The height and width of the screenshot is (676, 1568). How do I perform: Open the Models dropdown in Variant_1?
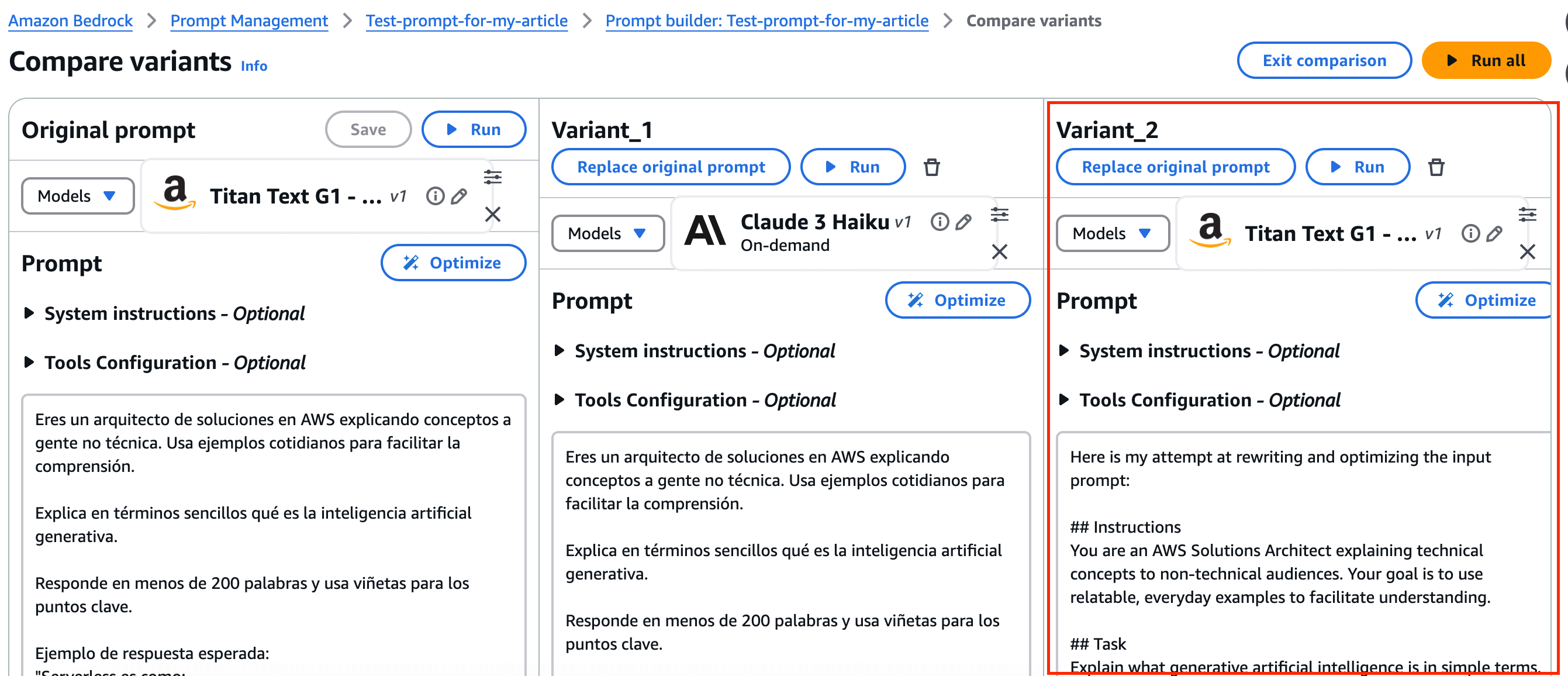(607, 233)
